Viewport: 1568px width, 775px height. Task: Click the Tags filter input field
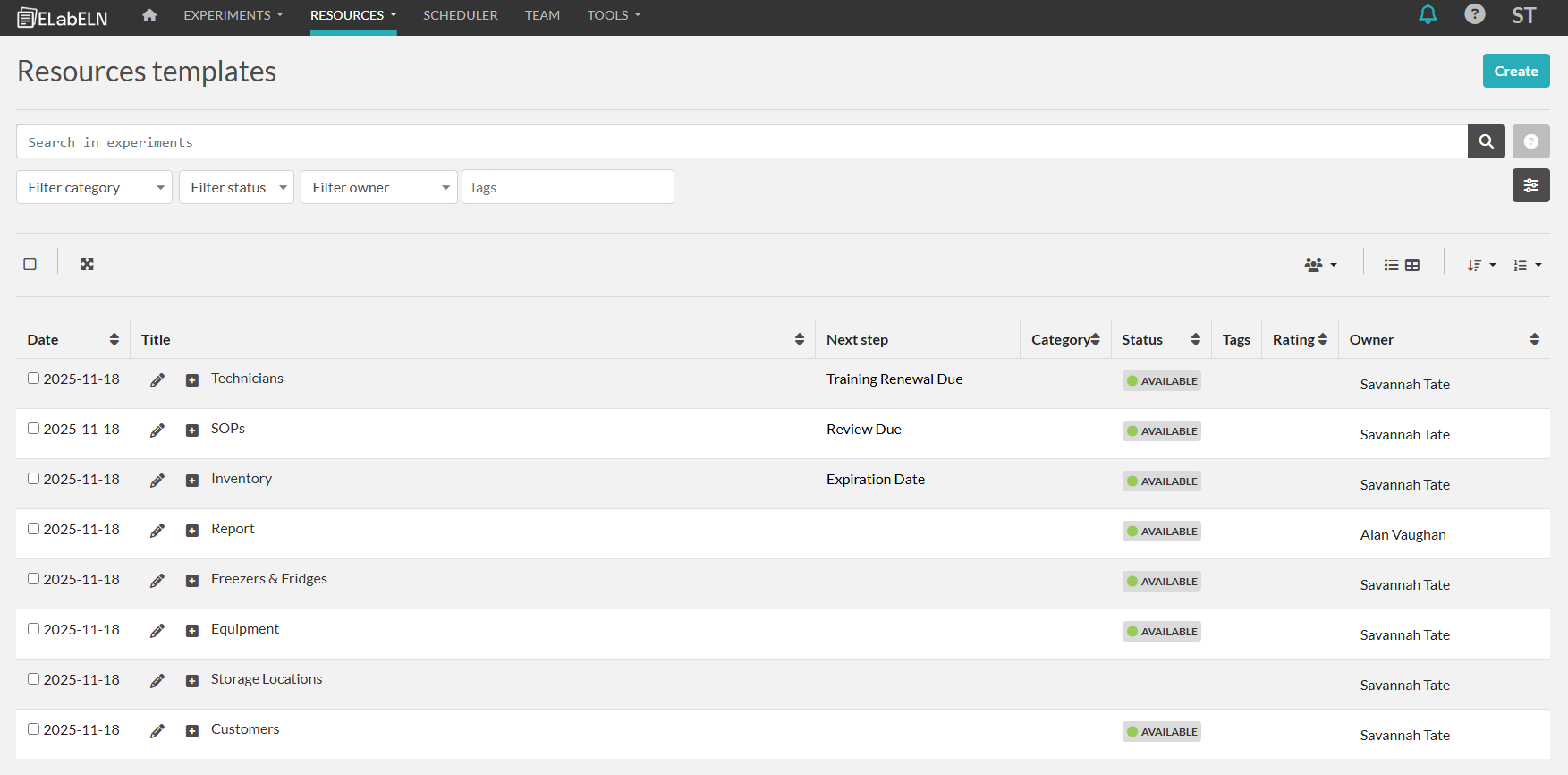(x=567, y=187)
